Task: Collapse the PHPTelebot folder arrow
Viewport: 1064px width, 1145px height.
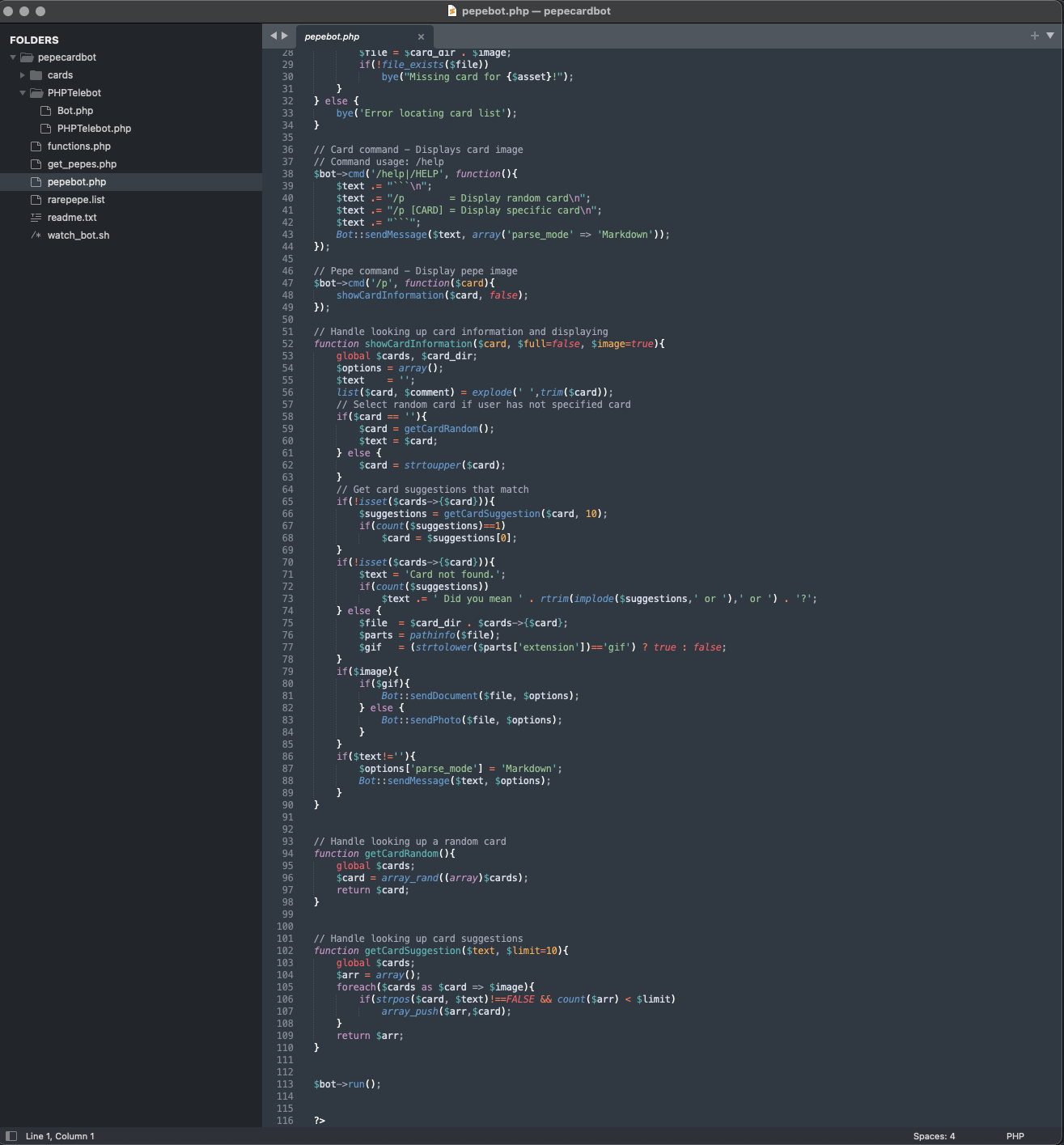Action: [23, 93]
